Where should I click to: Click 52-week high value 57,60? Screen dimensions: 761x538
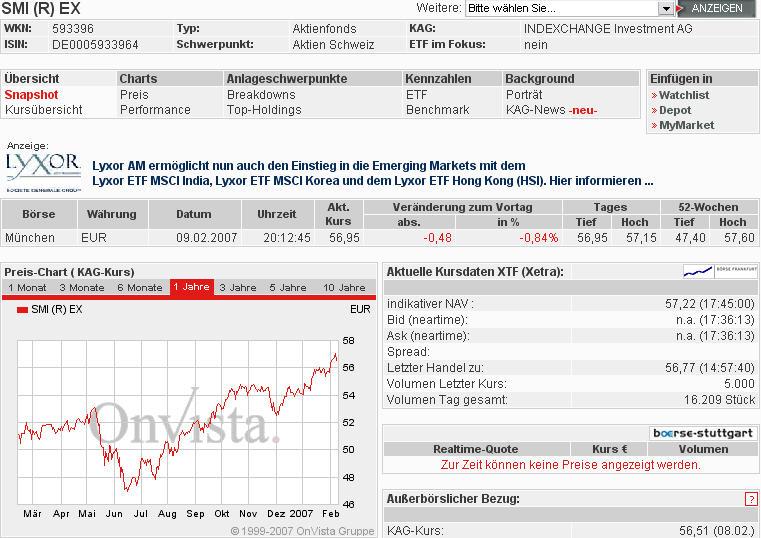[x=739, y=238]
